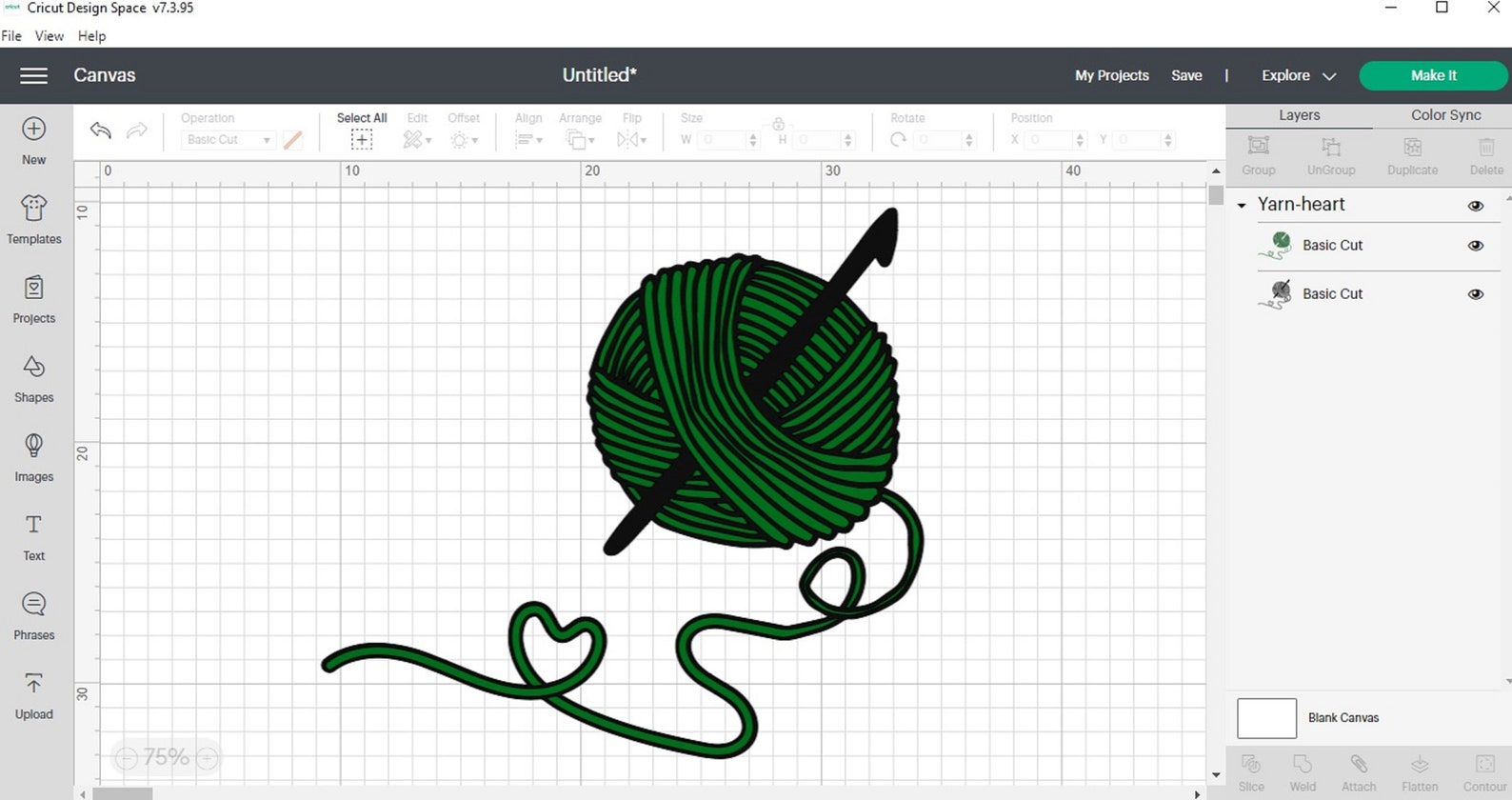1512x800 pixels.
Task: Open the Explore machine dropdown
Action: [x=1299, y=75]
